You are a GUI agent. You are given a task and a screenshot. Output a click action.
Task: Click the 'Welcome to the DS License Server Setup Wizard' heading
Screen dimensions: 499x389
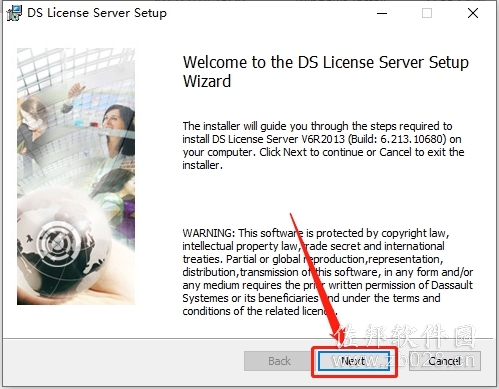click(326, 72)
